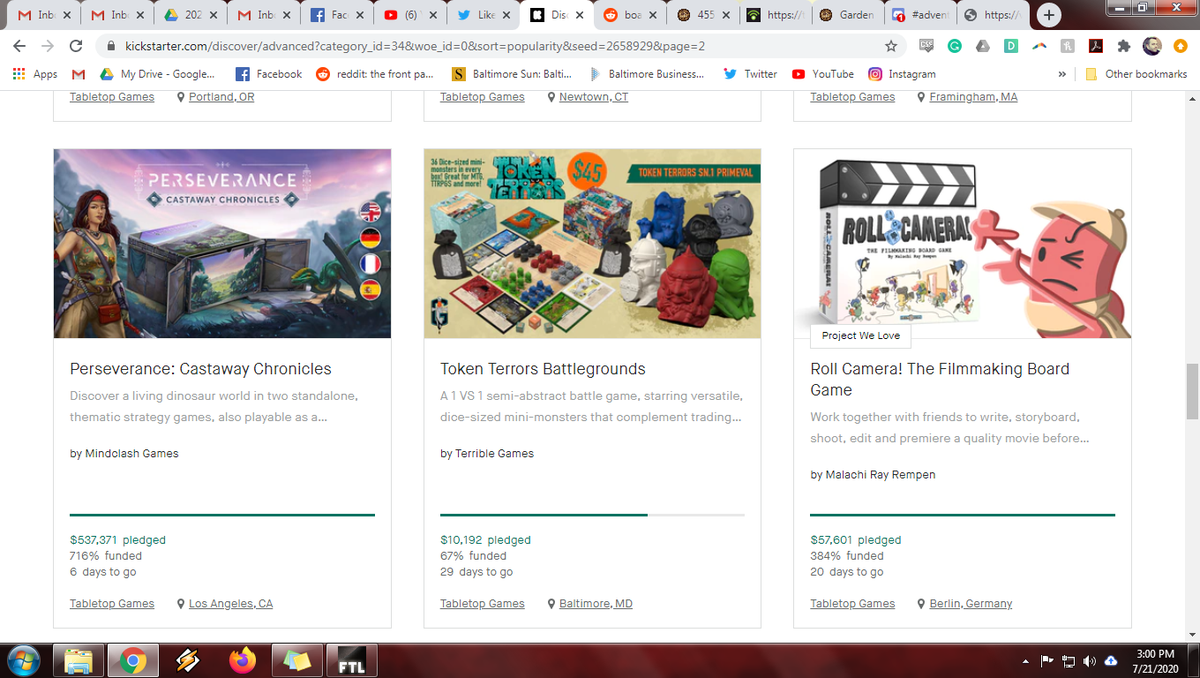Open the Baltimore Business bookmark
The height and width of the screenshot is (678, 1200).
(645, 74)
